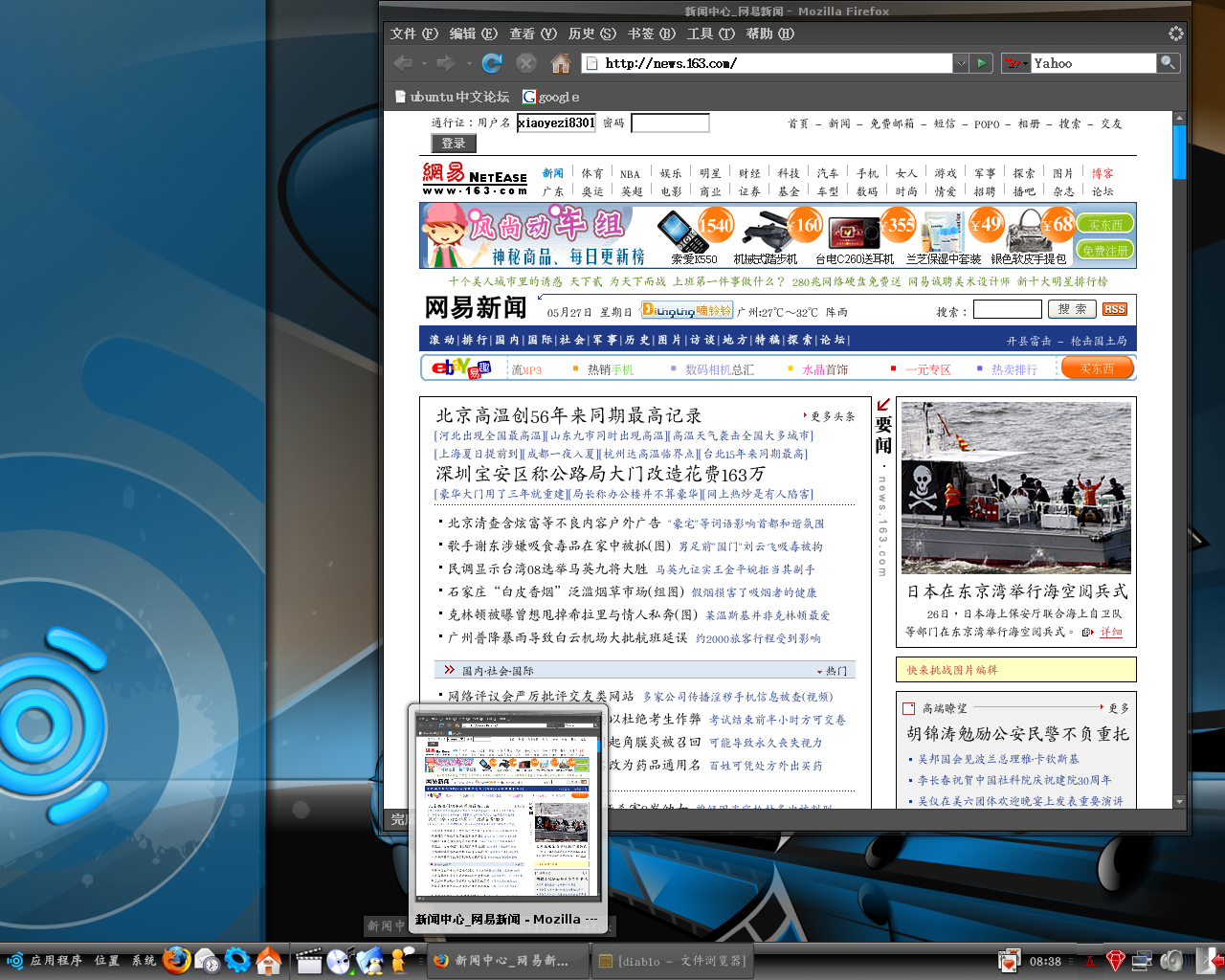1225x980 pixels.
Task: Open the 工具 (T) menu
Action: coord(711,33)
